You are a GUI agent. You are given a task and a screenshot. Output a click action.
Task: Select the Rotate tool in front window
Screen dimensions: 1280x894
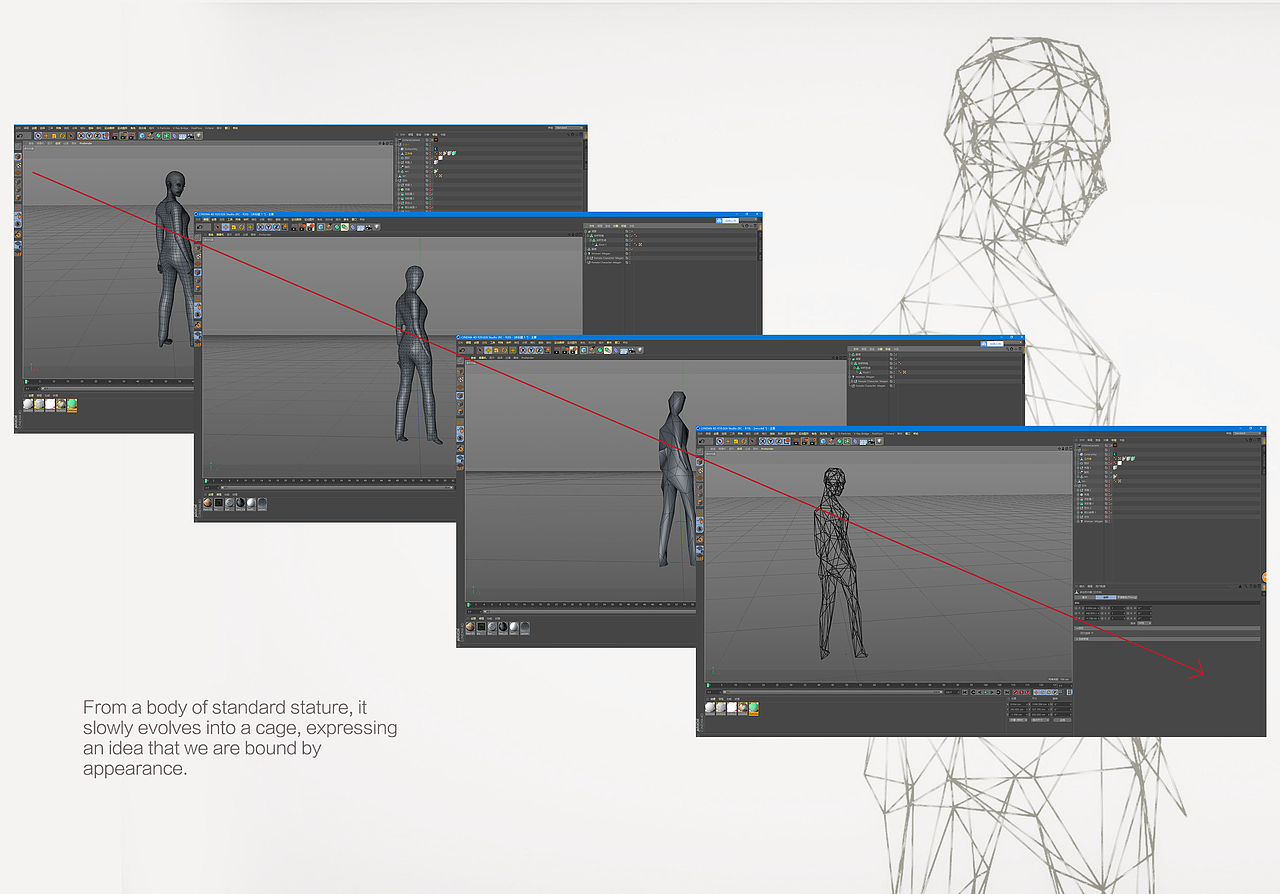744,441
